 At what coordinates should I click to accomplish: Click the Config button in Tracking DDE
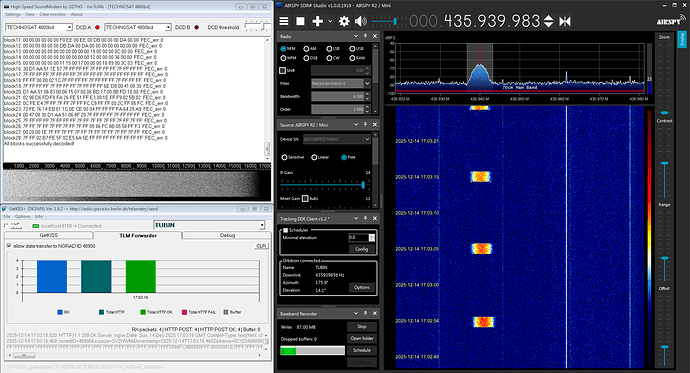point(361,249)
